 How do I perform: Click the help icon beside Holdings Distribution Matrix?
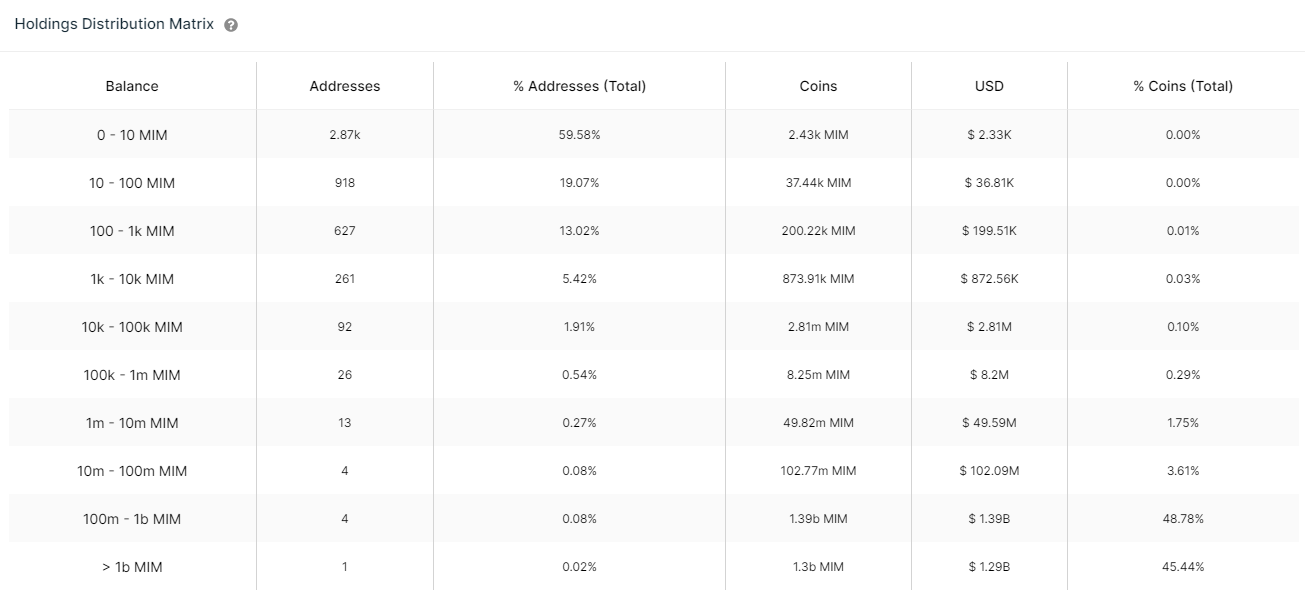231,26
